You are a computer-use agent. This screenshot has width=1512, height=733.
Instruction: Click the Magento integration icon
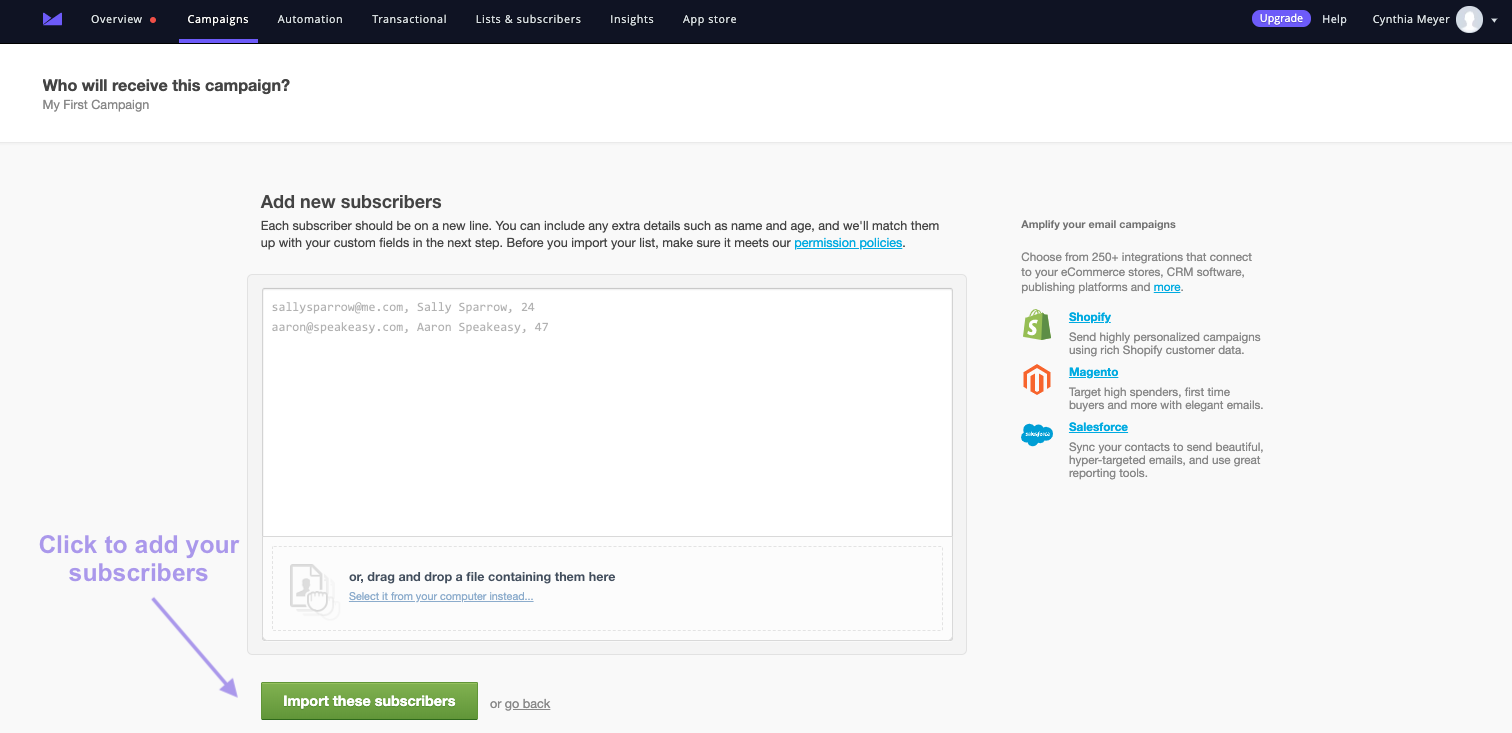pyautogui.click(x=1037, y=379)
